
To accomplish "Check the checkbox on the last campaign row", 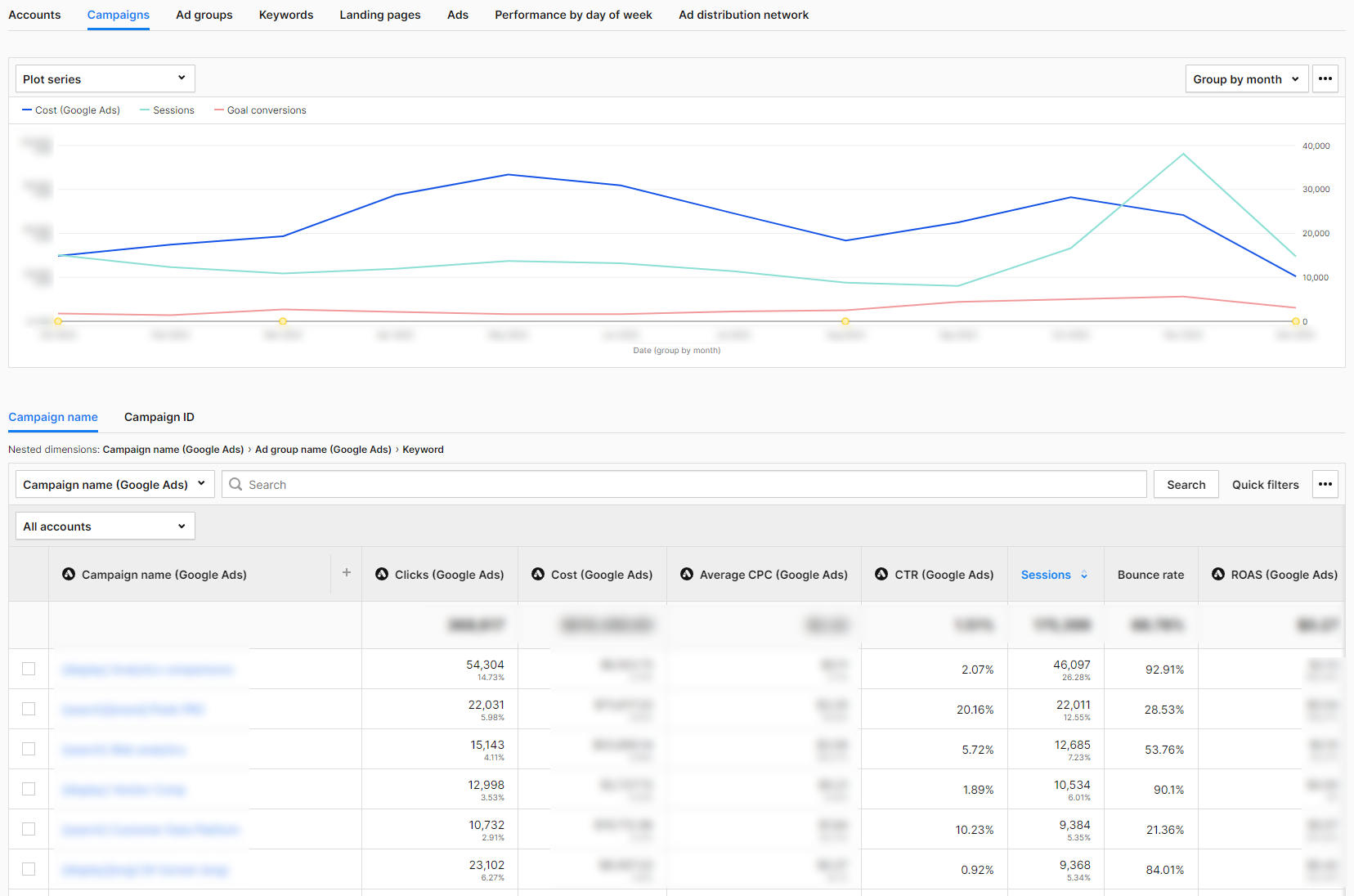I will 29,869.
